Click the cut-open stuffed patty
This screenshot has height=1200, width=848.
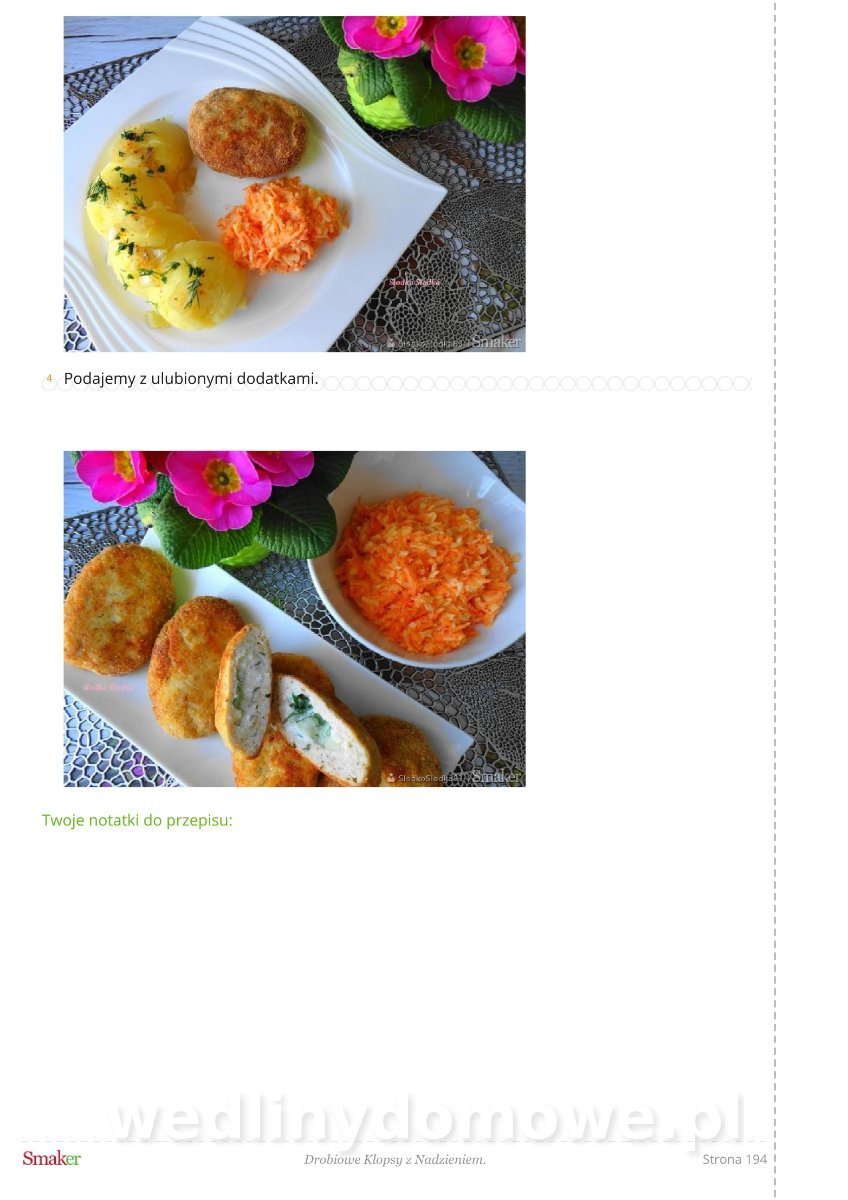(296, 707)
